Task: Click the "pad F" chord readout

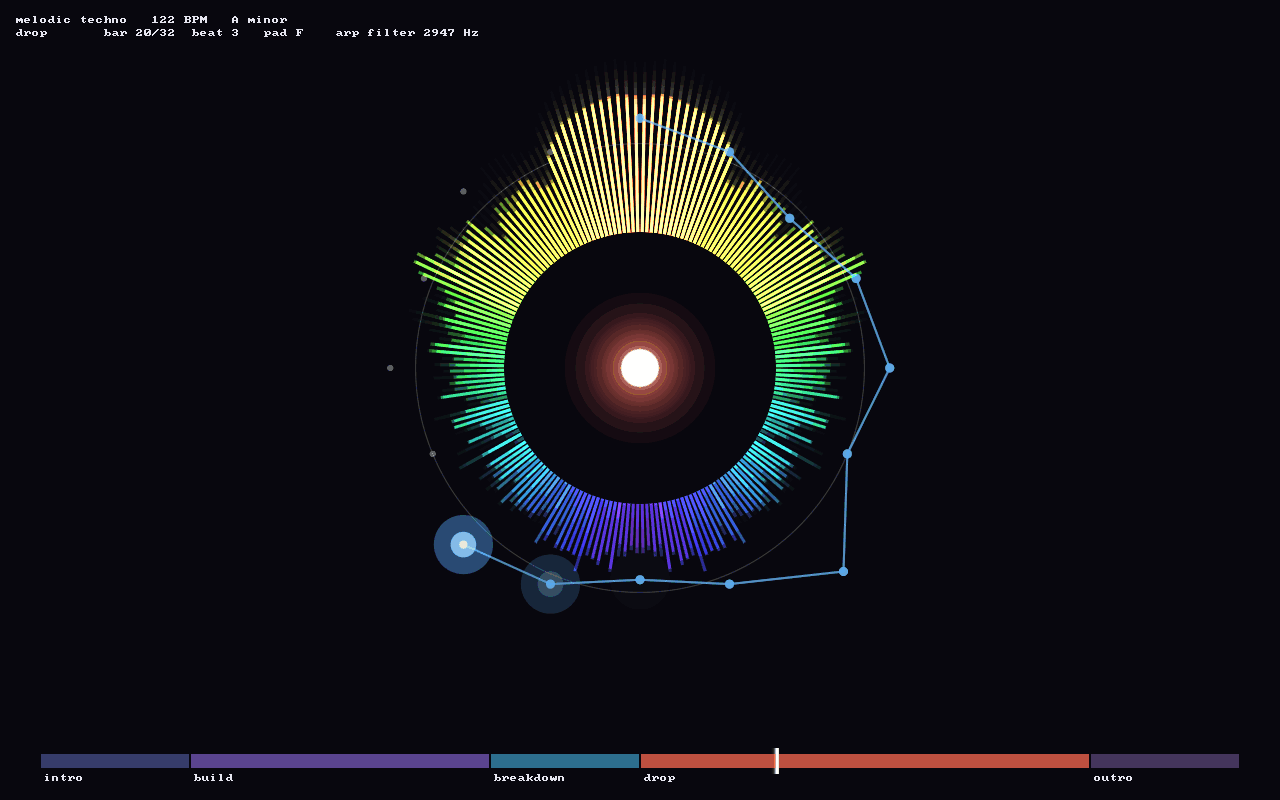Action: click(x=283, y=33)
